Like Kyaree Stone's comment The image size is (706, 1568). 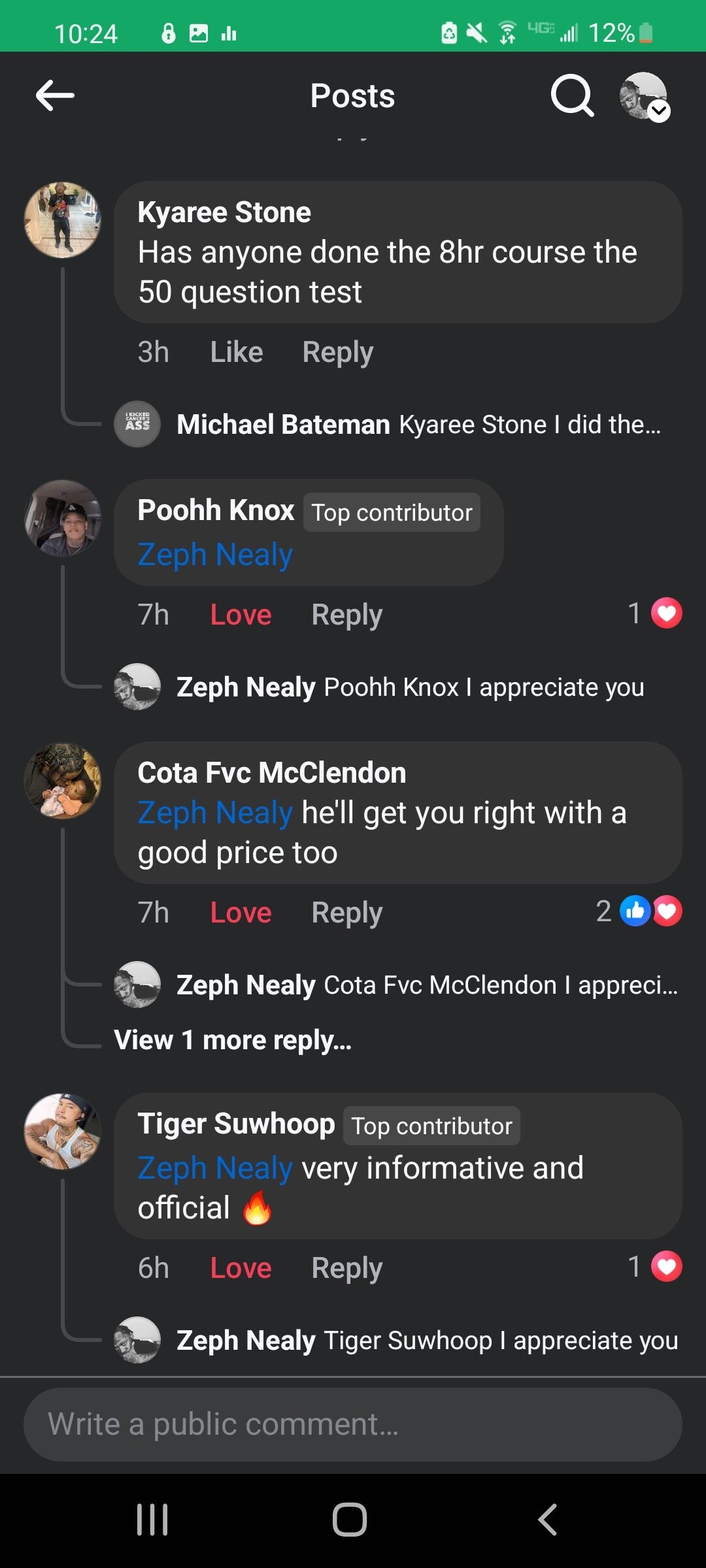236,352
